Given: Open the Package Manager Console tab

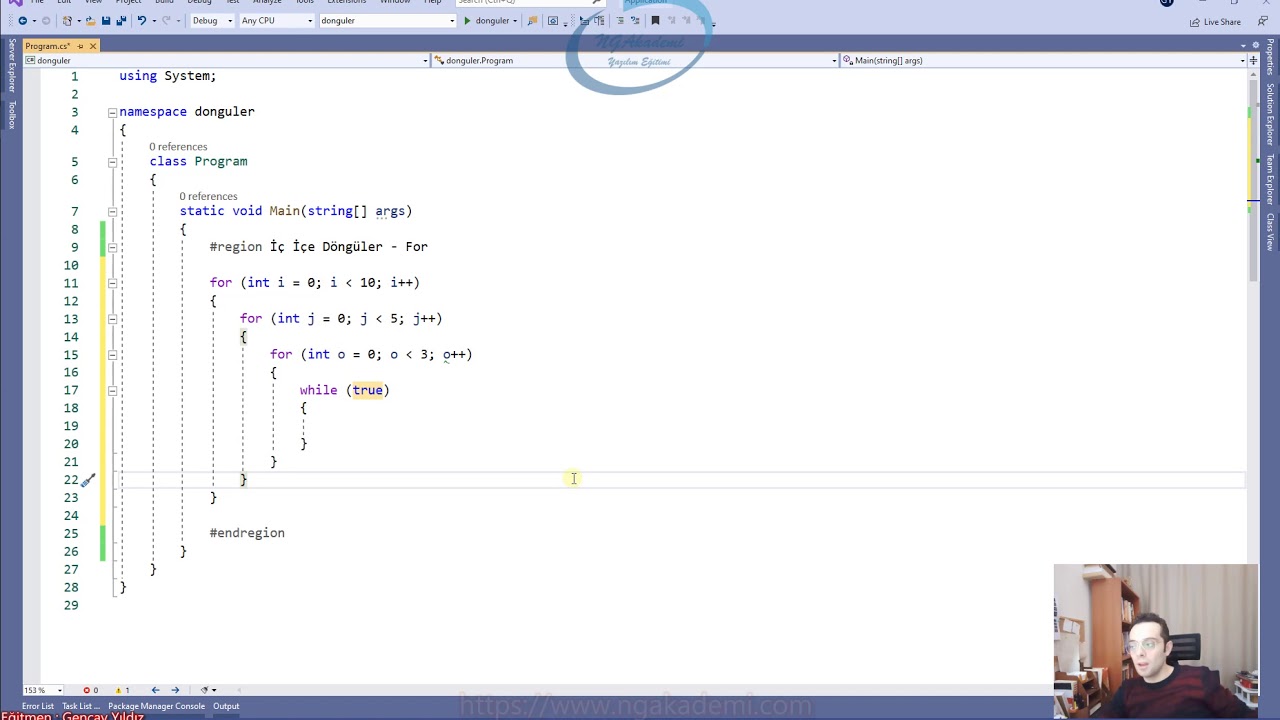Looking at the screenshot, I should [x=156, y=706].
